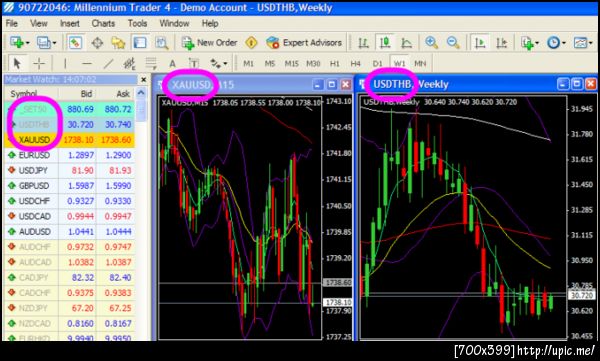The width and height of the screenshot is (600, 361).
Task: Open the Periods clock icon
Action: 553,42
